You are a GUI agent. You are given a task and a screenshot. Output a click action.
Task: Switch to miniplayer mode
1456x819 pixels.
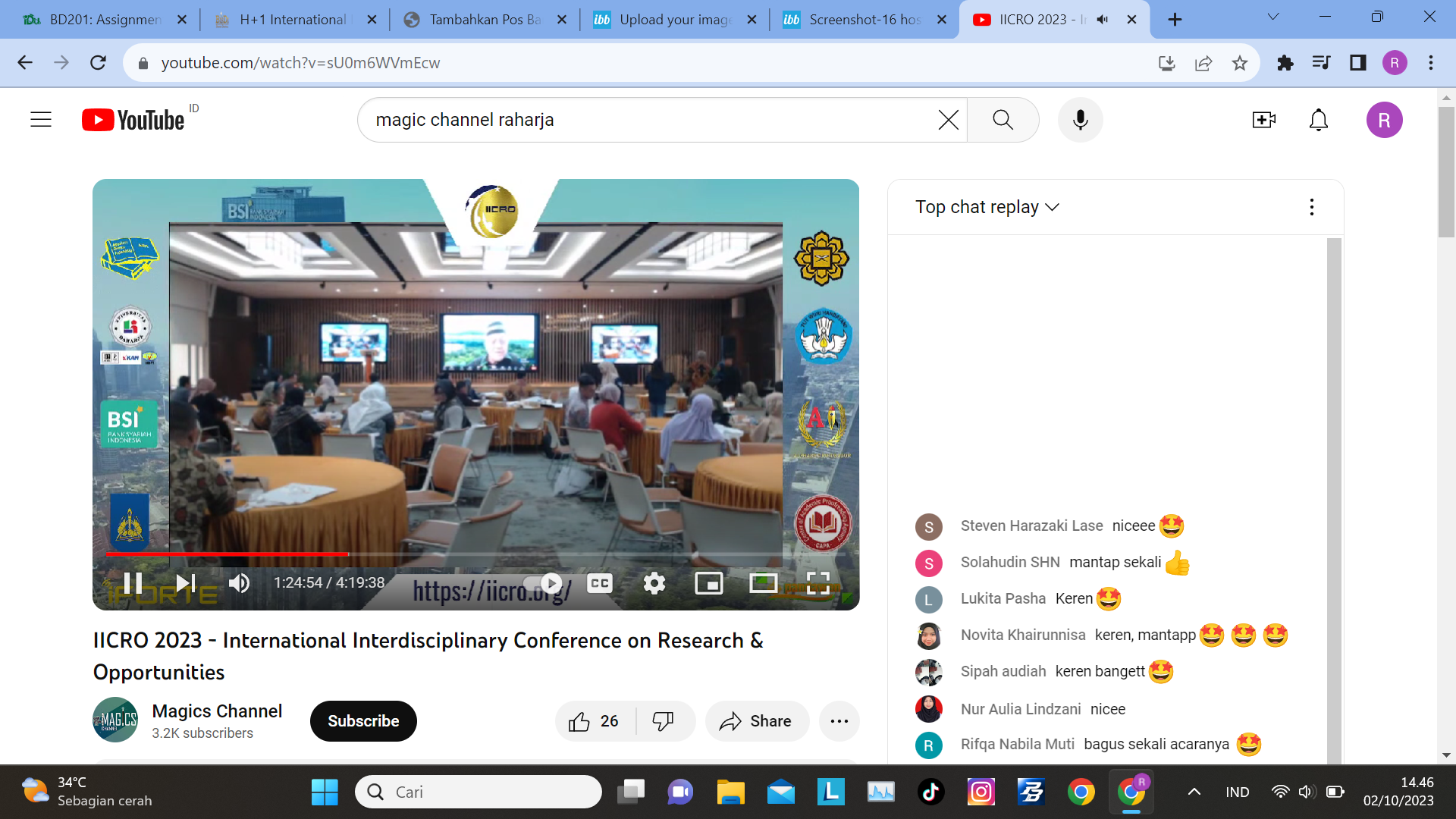tap(708, 582)
